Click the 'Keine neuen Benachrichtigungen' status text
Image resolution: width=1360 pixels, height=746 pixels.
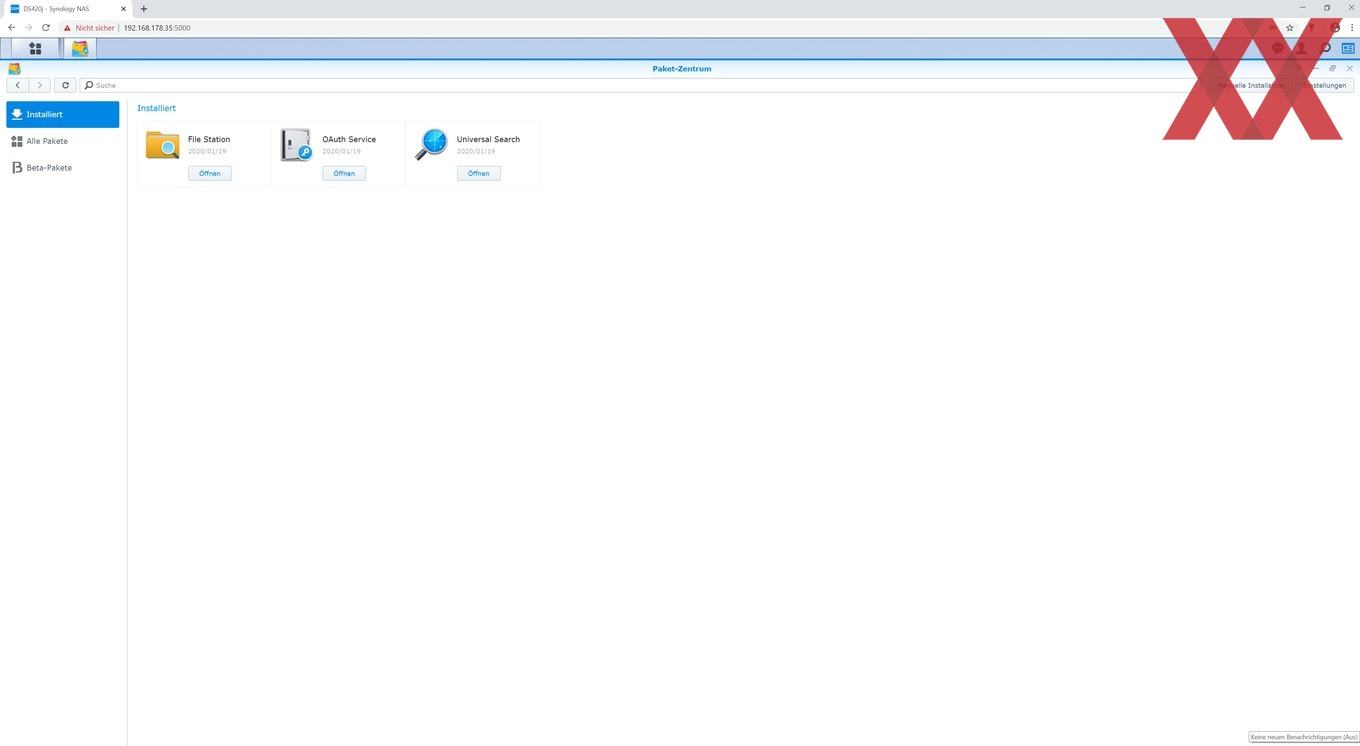click(x=1304, y=737)
